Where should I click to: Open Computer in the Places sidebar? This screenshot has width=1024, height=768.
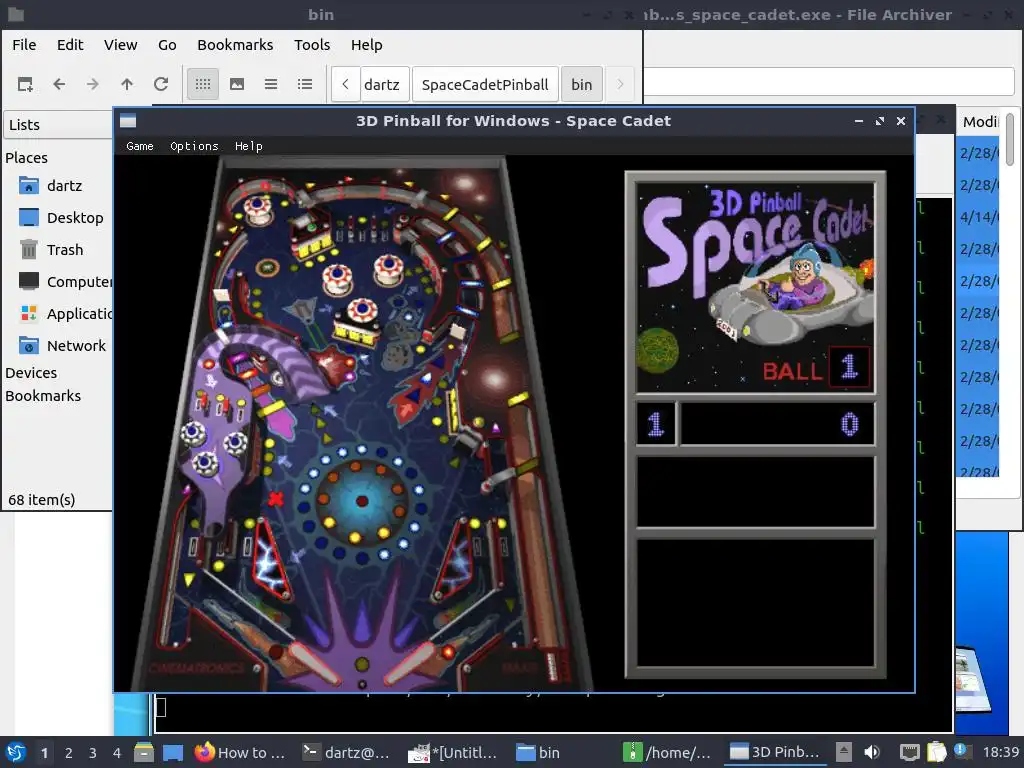pos(65,282)
